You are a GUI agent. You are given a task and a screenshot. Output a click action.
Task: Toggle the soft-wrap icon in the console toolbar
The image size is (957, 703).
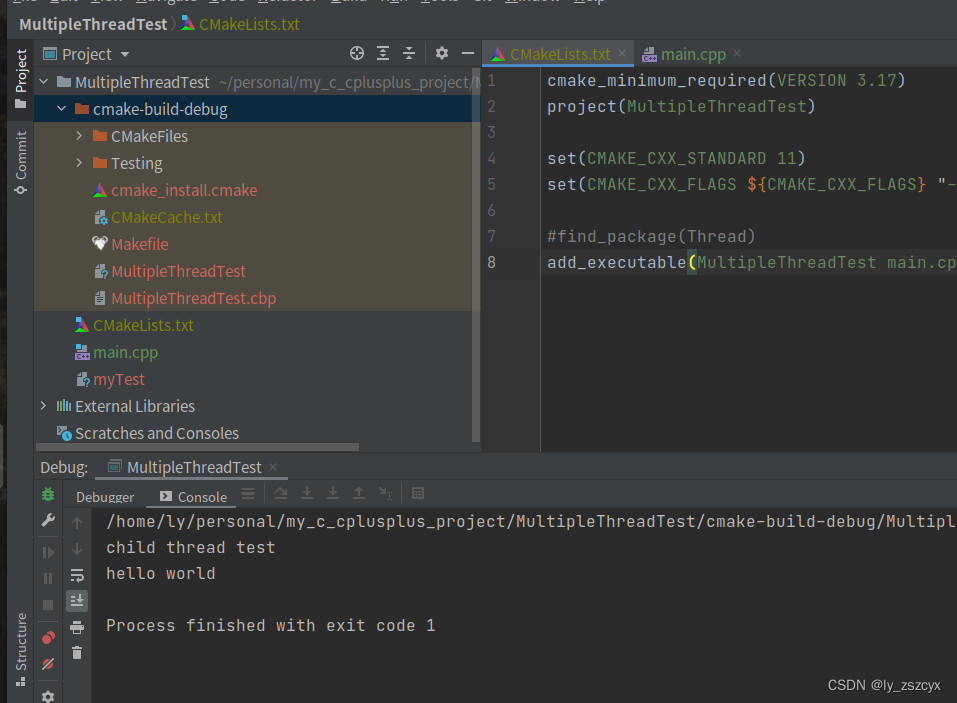[x=77, y=575]
